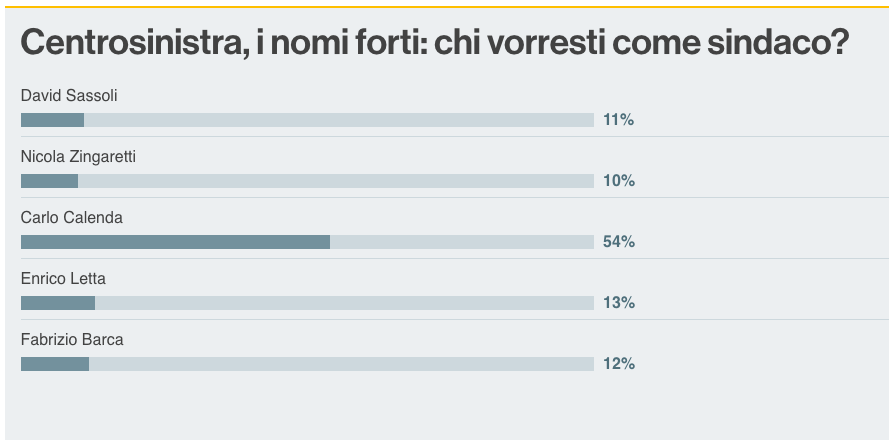This screenshot has height=446, width=889.
Task: Click the 12% value for Barca
Action: pyautogui.click(x=619, y=364)
